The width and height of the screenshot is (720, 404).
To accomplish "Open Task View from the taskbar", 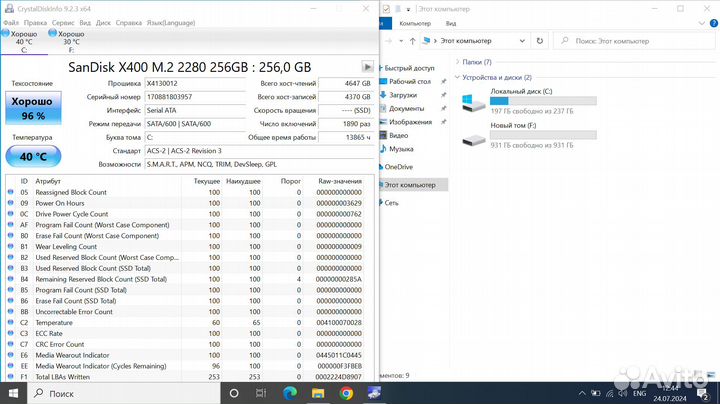I will pyautogui.click(x=261, y=393).
